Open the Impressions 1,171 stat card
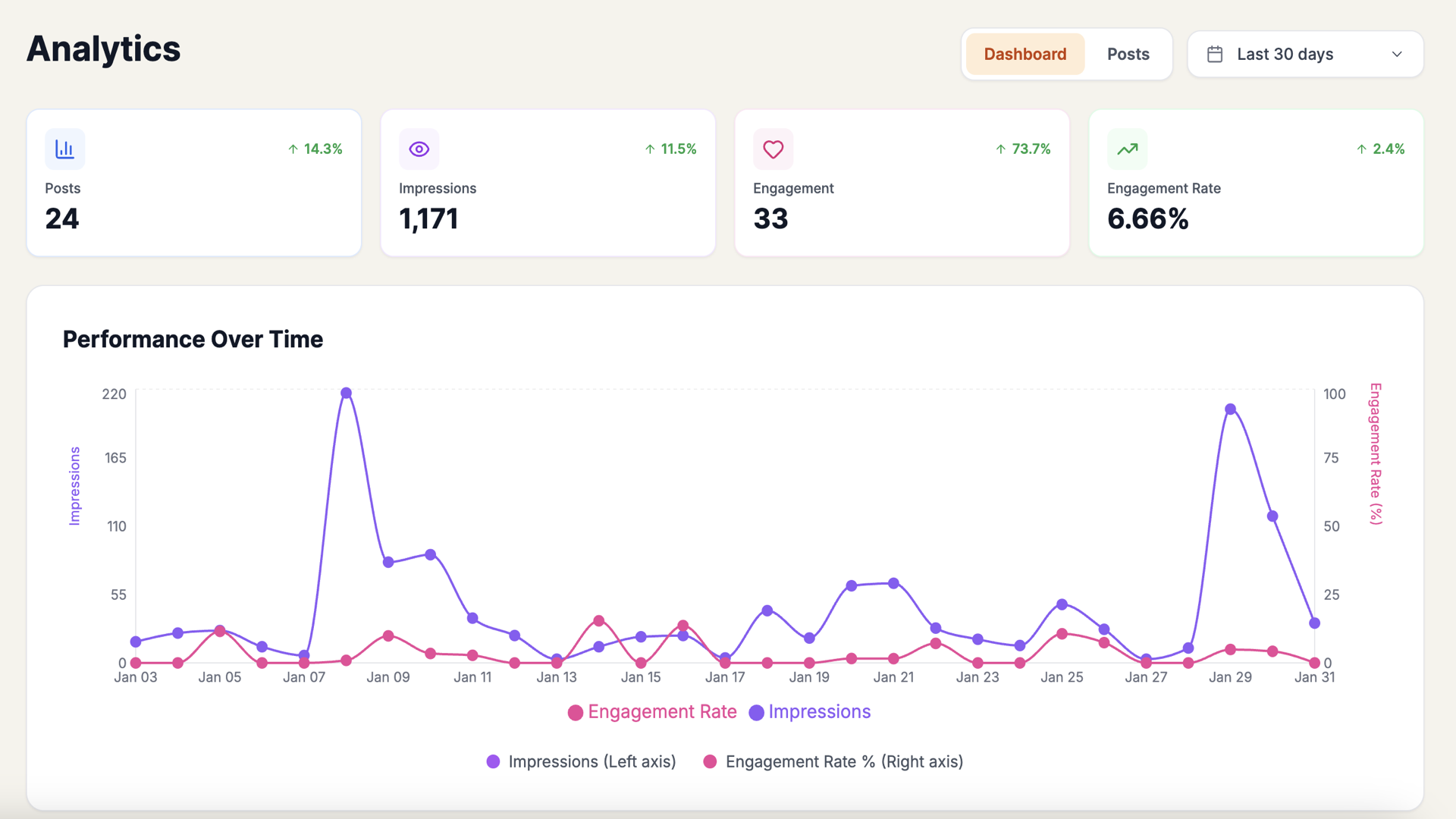This screenshot has width=1456, height=819. (x=548, y=183)
